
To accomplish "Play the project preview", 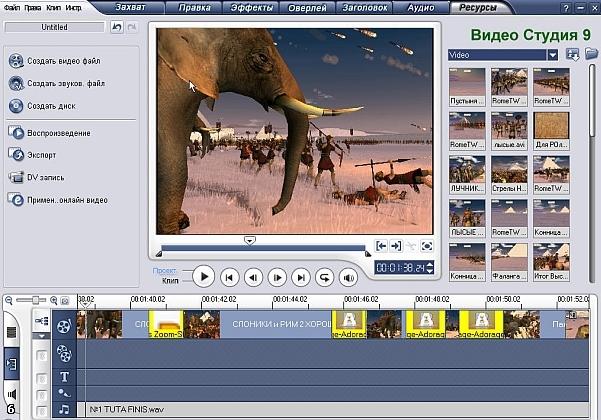I will tap(204, 276).
